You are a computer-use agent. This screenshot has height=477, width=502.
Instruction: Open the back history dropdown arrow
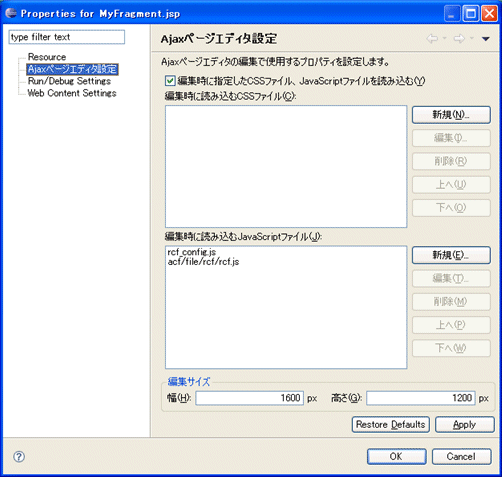(444, 39)
